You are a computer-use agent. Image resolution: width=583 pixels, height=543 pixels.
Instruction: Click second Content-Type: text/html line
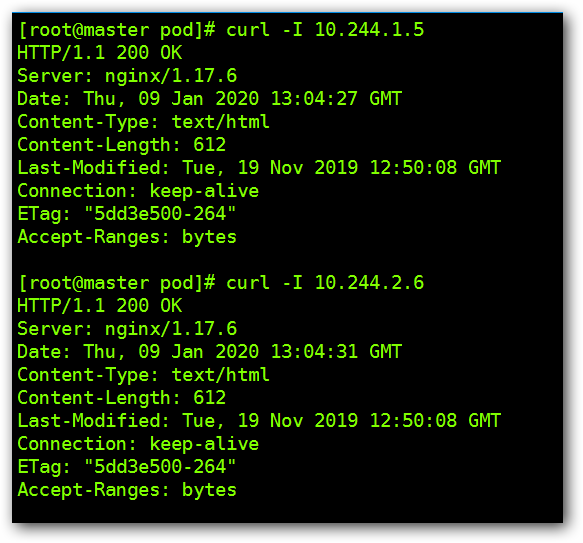click(143, 375)
